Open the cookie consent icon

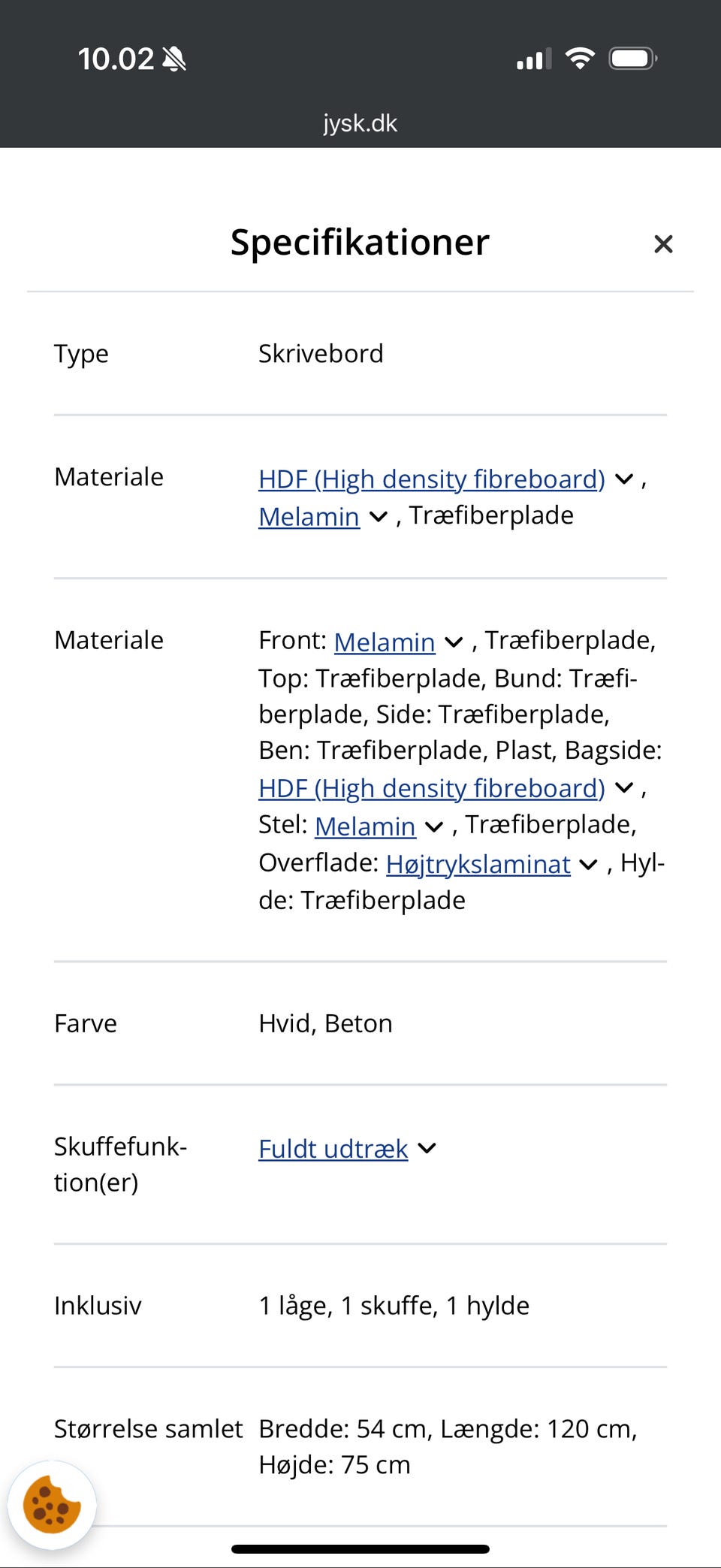point(50,1503)
